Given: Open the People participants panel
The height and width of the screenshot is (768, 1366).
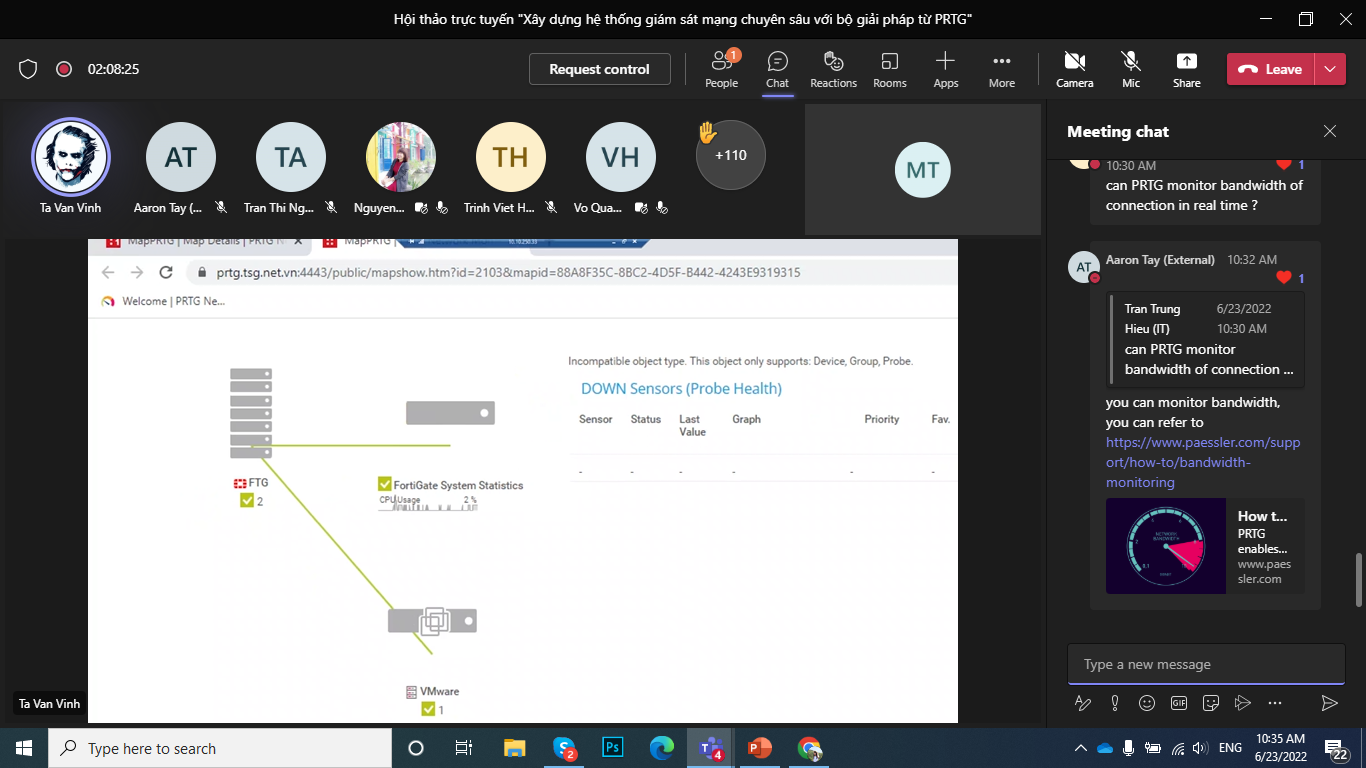Looking at the screenshot, I should [x=721, y=69].
